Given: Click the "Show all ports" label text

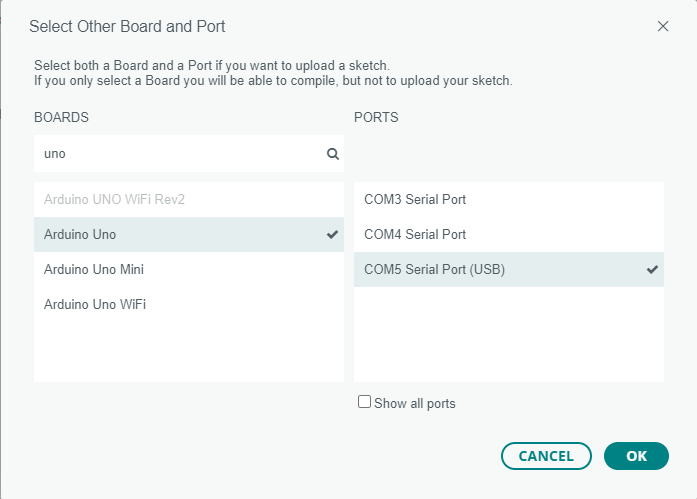Looking at the screenshot, I should [414, 404].
